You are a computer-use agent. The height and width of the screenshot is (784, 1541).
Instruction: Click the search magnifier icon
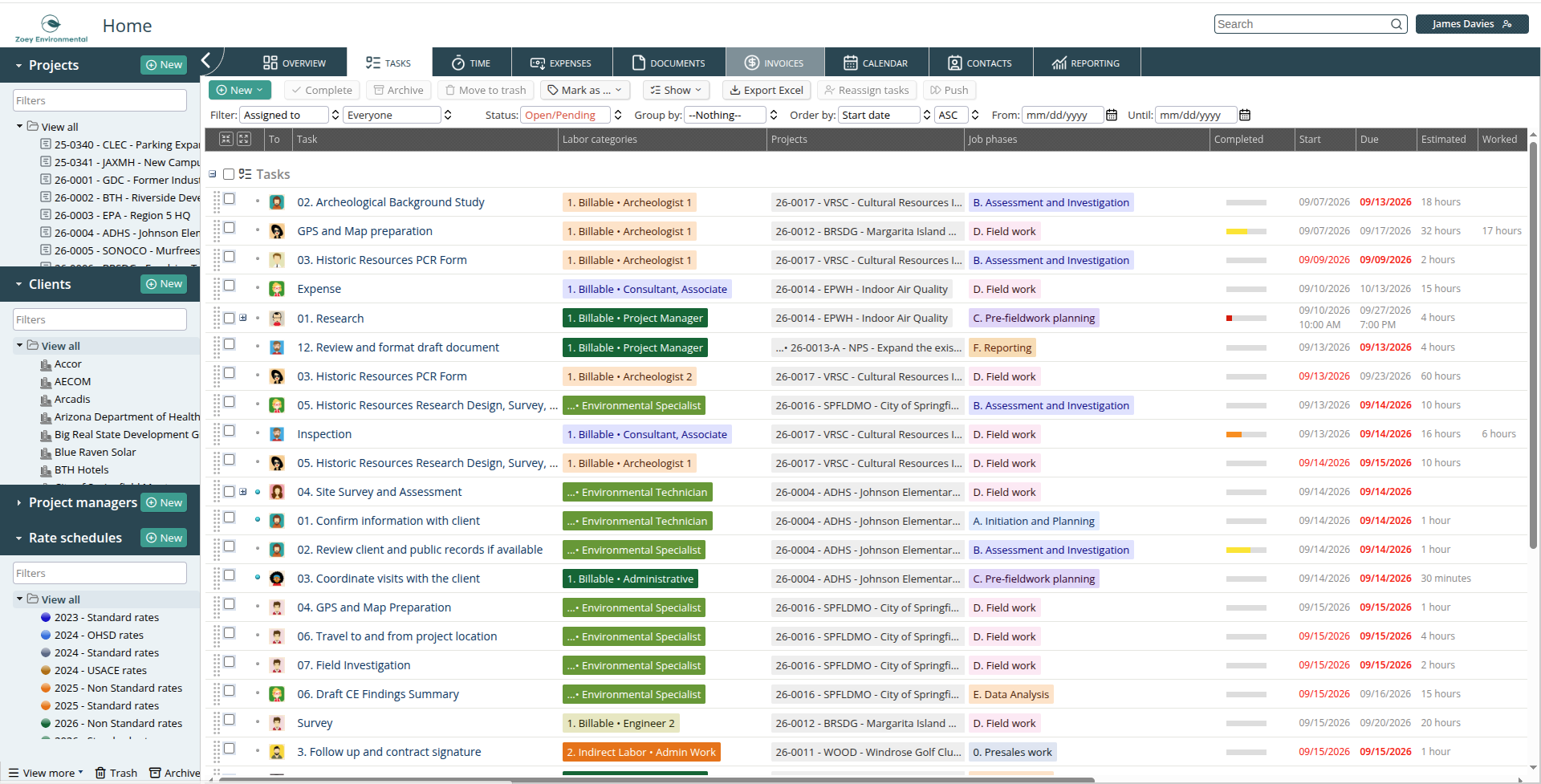(x=1397, y=24)
